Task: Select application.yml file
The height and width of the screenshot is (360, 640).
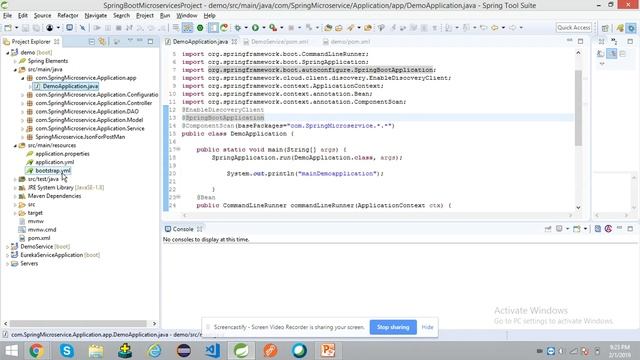Action: [x=55, y=162]
